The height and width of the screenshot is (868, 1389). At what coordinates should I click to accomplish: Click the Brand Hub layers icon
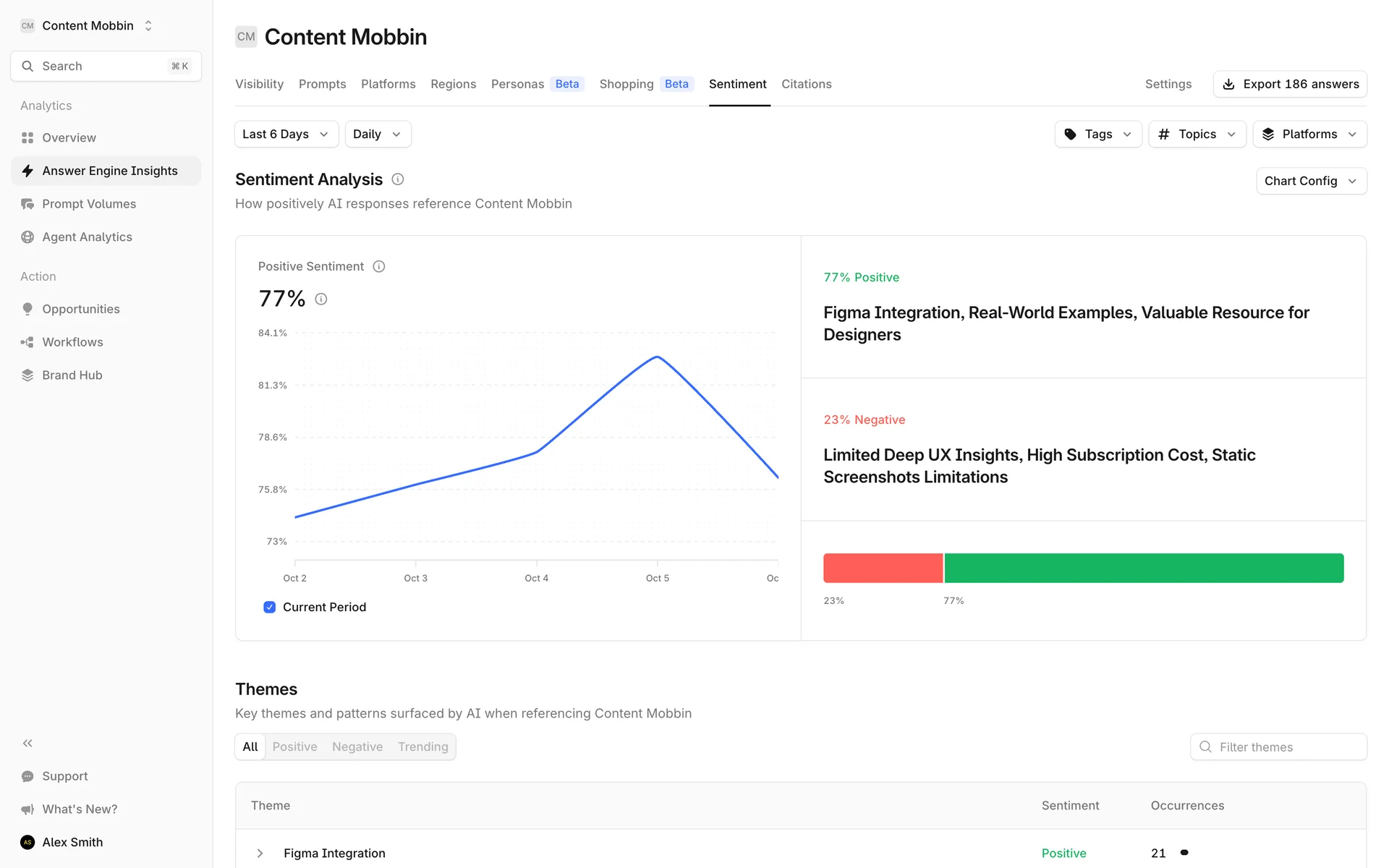(x=27, y=375)
